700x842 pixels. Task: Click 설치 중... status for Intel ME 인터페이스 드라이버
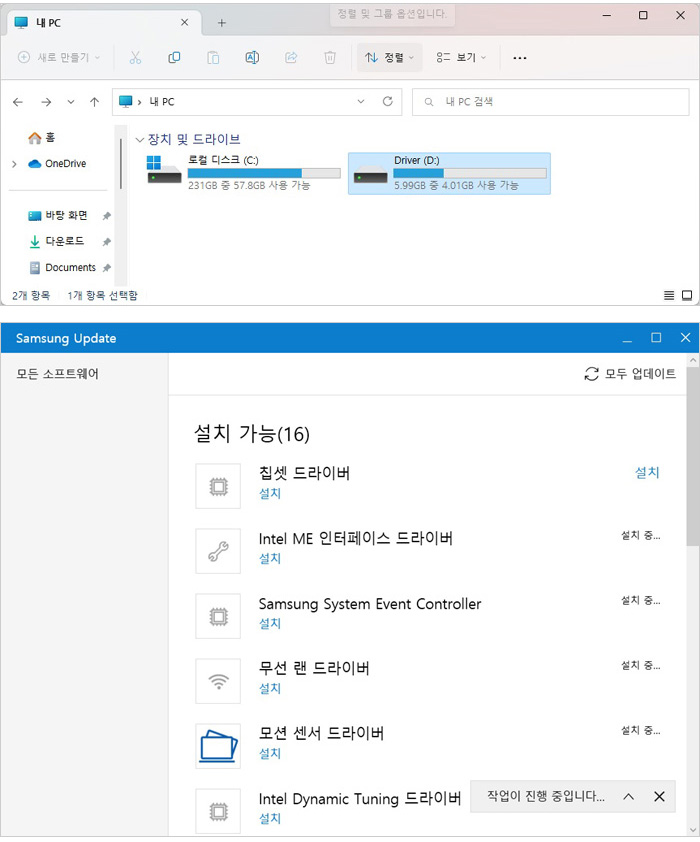640,535
